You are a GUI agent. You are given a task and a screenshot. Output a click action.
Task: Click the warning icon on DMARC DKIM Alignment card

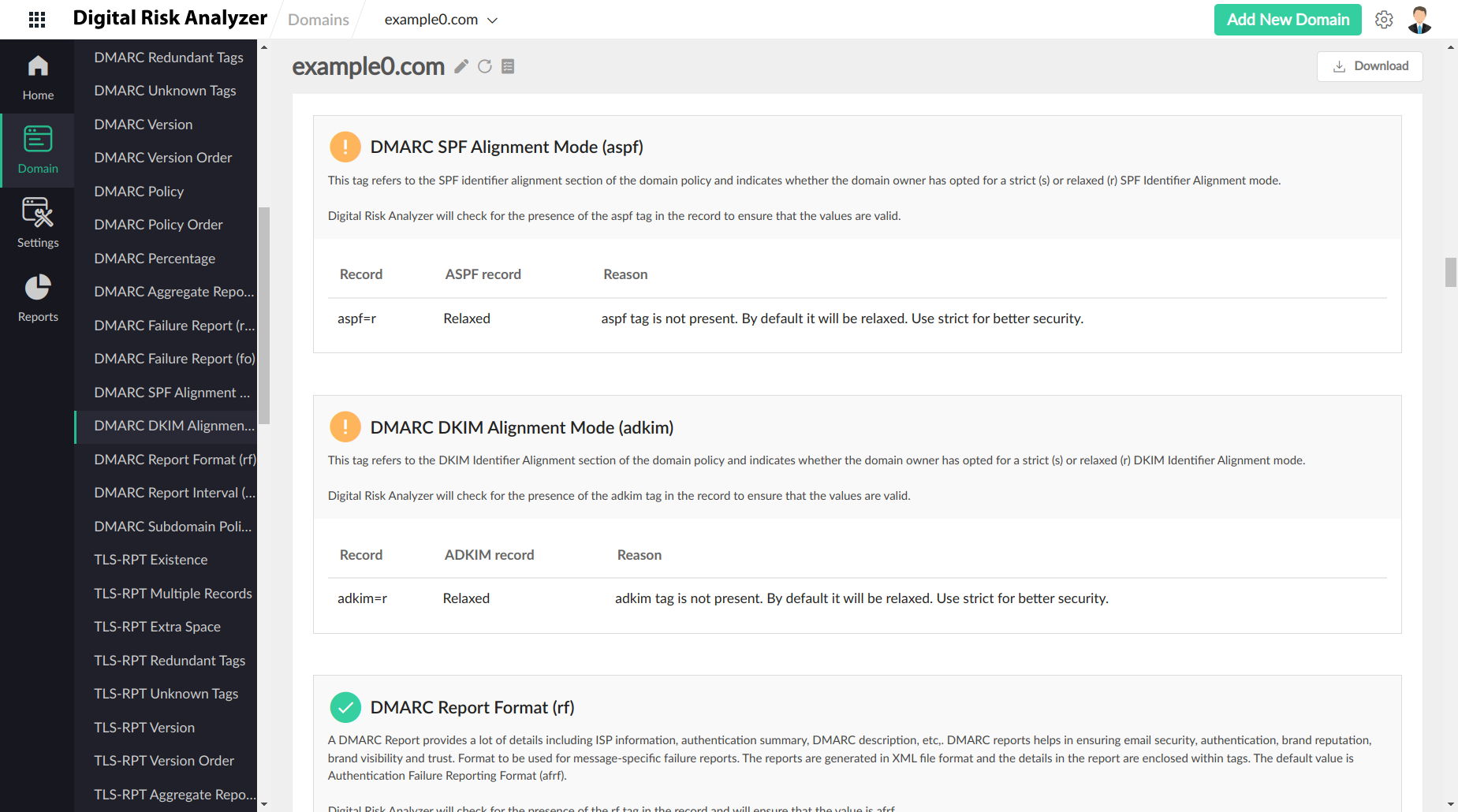(x=345, y=426)
